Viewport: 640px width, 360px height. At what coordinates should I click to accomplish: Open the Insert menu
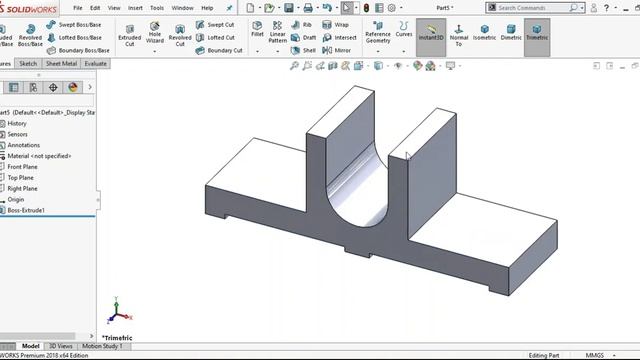click(135, 8)
